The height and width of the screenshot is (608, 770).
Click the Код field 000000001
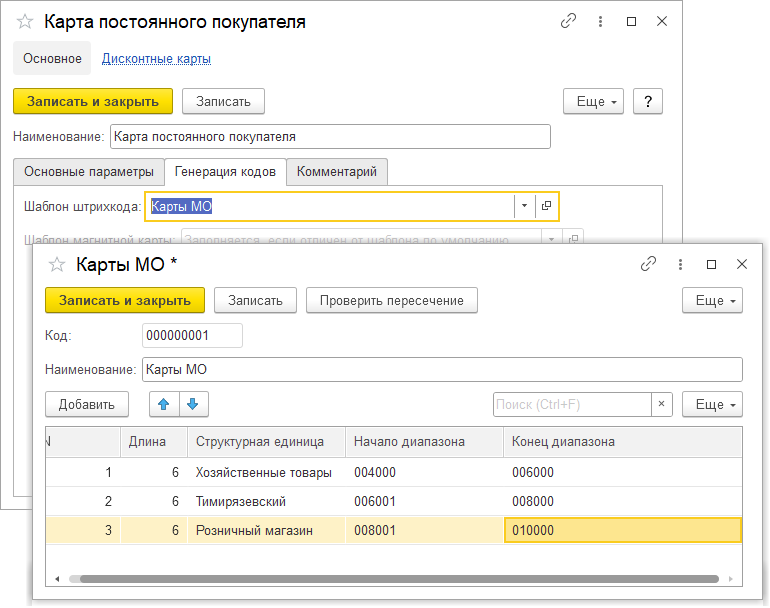tap(192, 335)
